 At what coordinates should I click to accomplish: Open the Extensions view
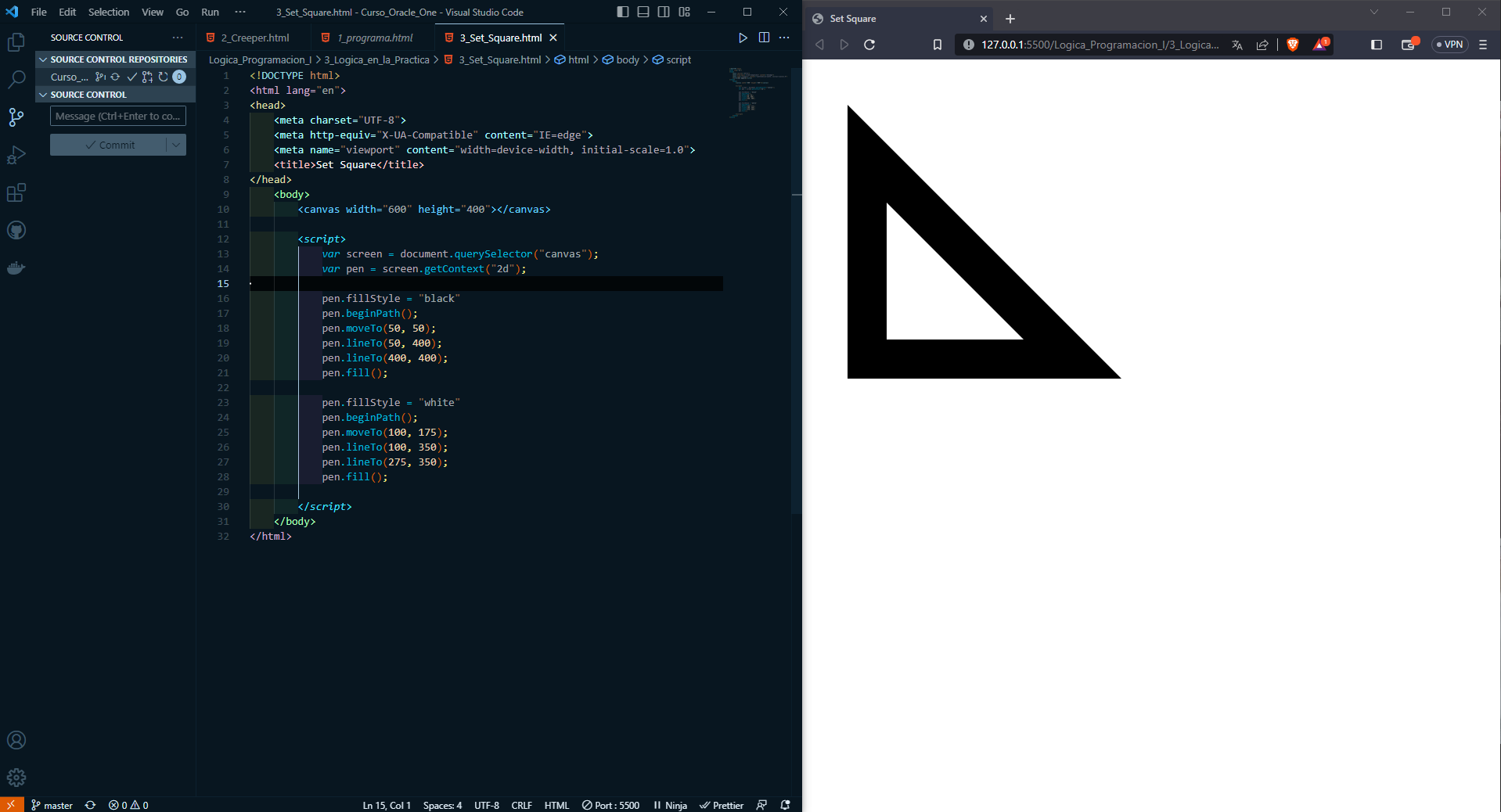tap(16, 192)
